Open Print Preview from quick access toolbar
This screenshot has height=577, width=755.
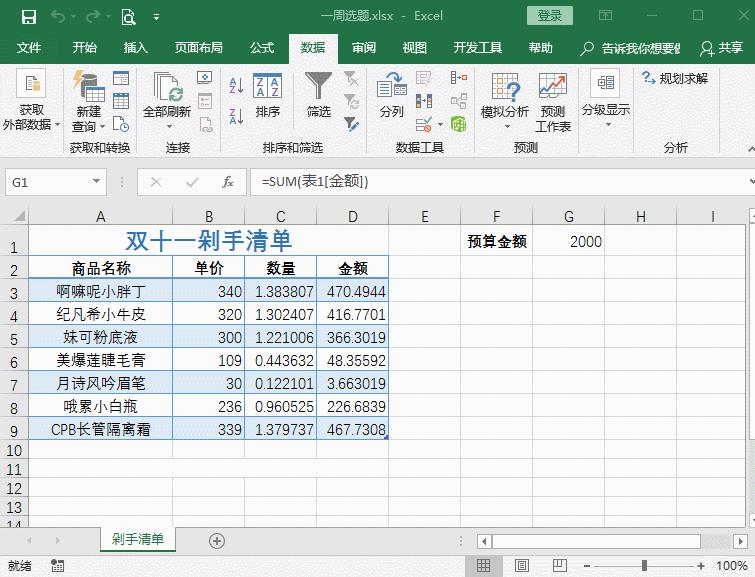pos(128,17)
